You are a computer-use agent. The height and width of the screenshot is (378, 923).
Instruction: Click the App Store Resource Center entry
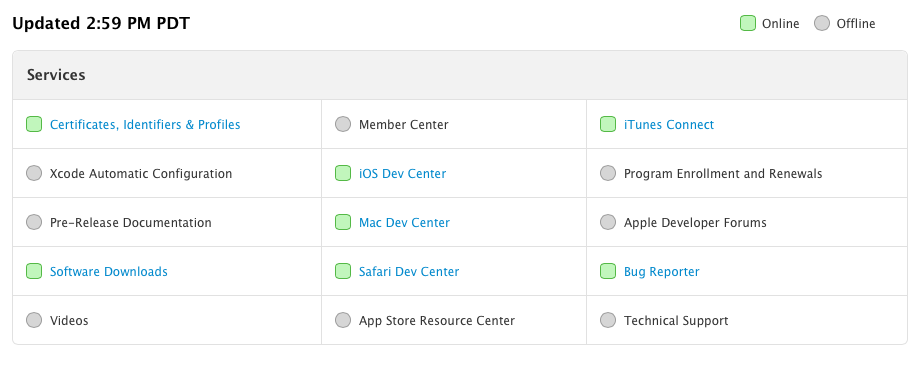tap(437, 321)
